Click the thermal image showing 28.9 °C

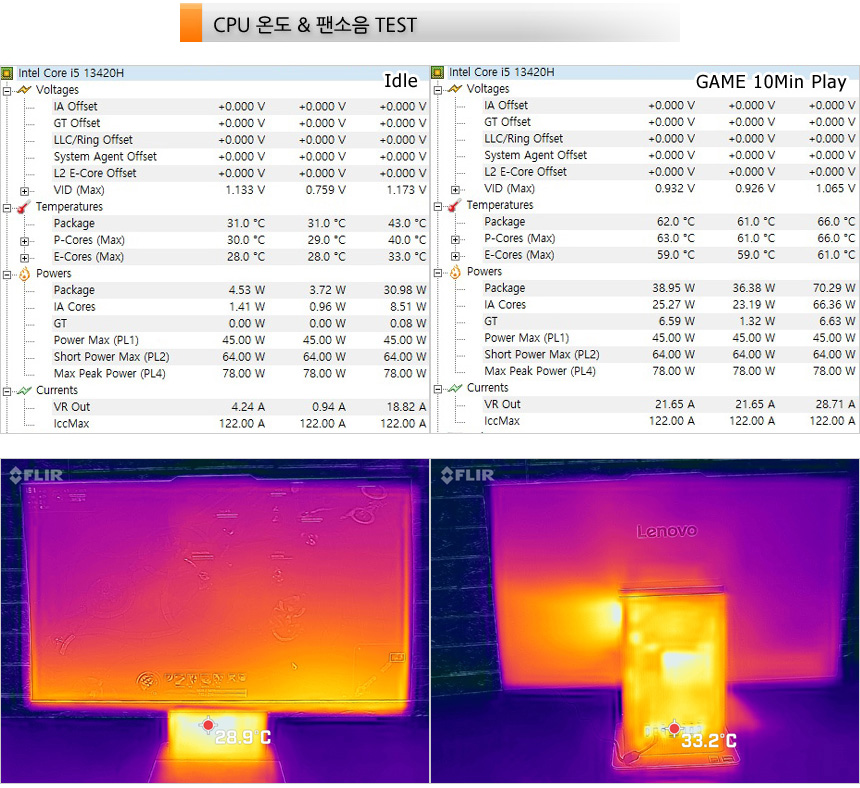tap(214, 620)
